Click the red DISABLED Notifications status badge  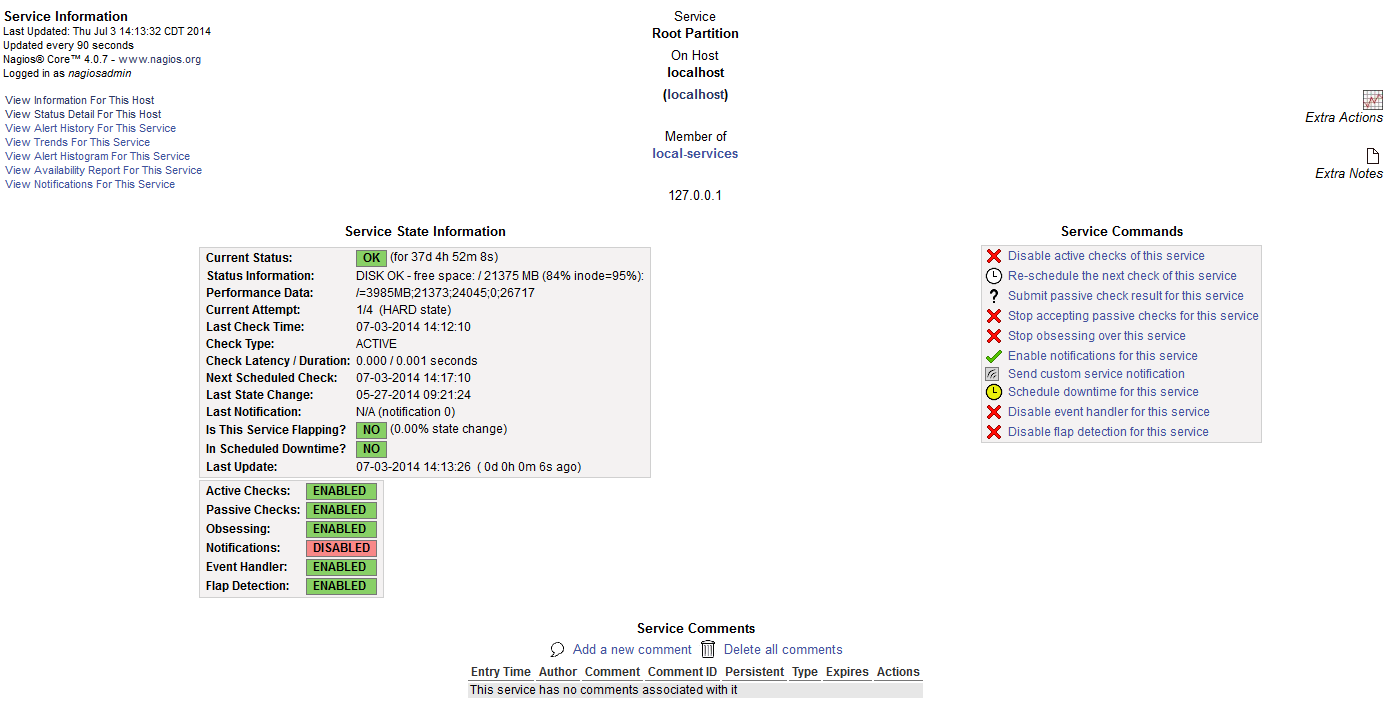pos(341,548)
